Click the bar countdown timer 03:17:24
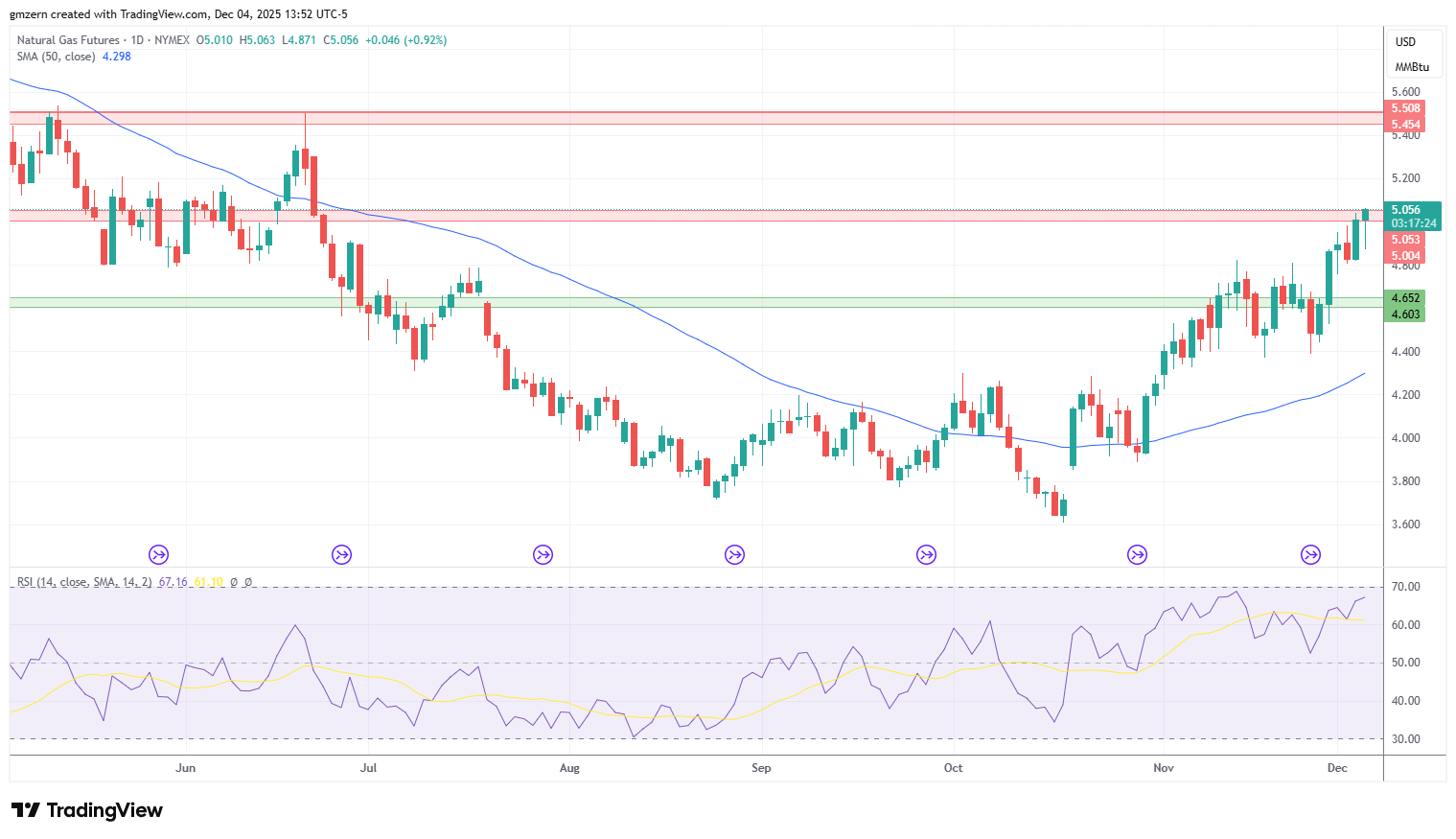 tap(1414, 223)
